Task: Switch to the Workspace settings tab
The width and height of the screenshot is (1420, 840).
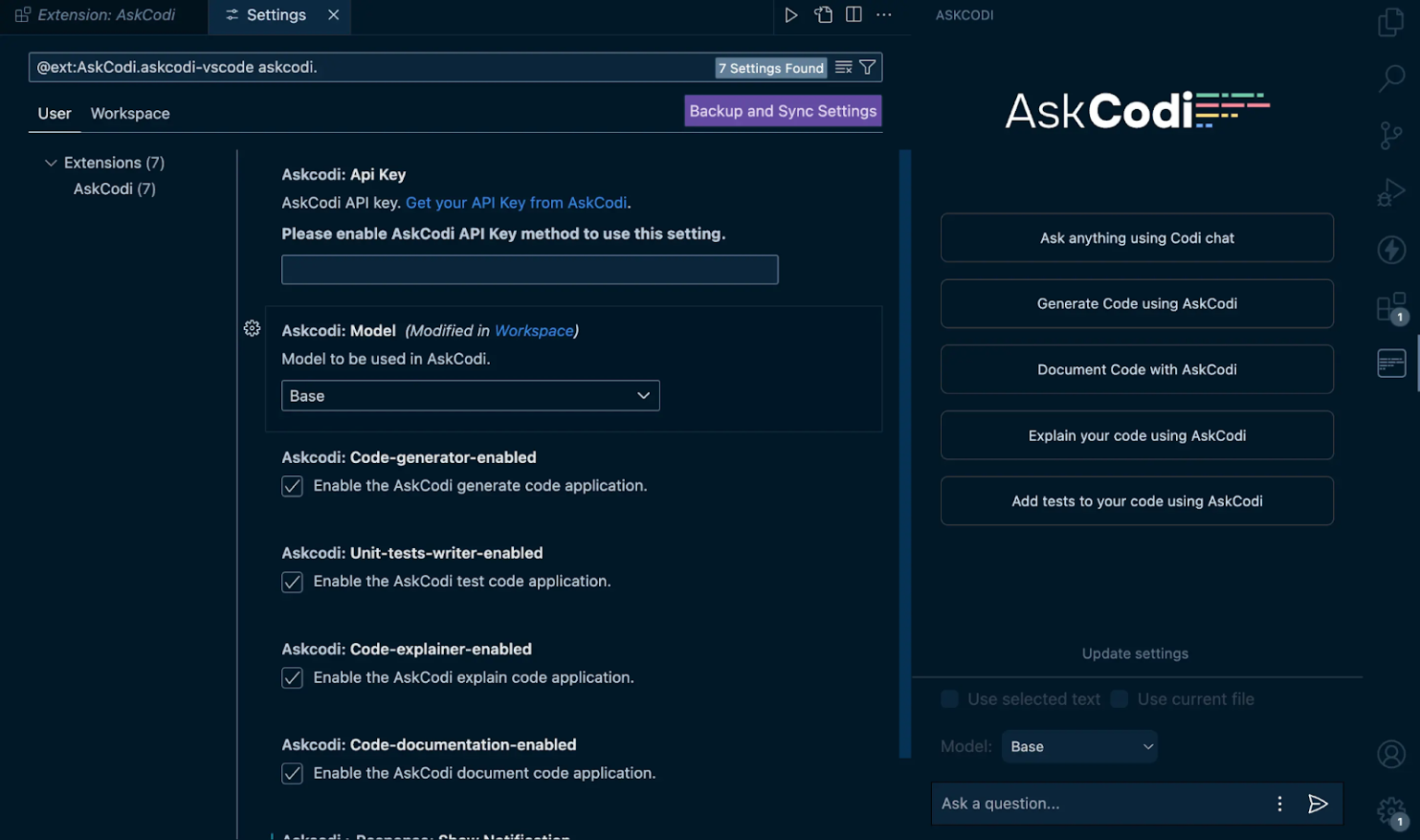Action: [129, 113]
